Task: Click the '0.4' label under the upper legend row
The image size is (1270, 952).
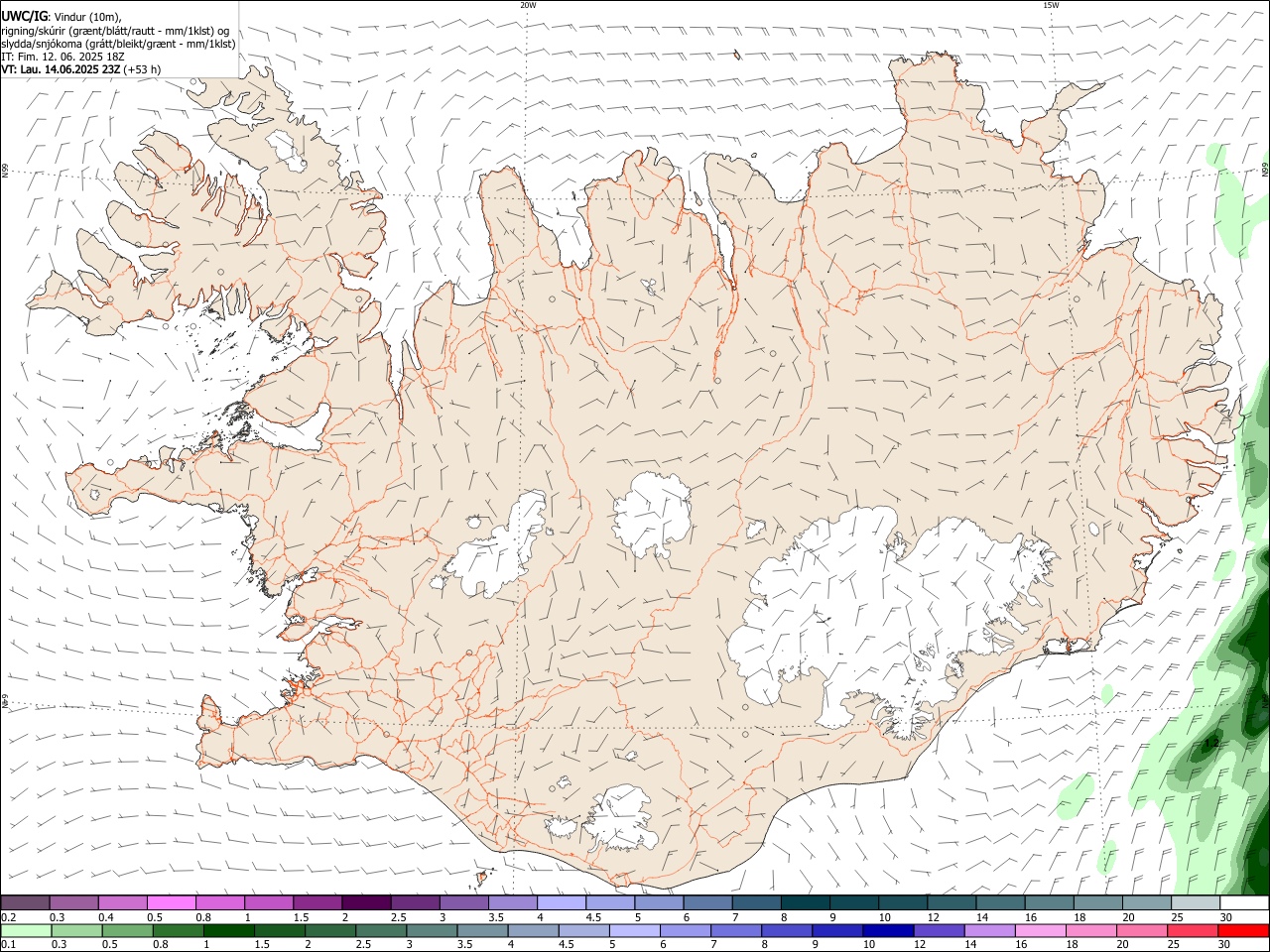Action: 105,917
